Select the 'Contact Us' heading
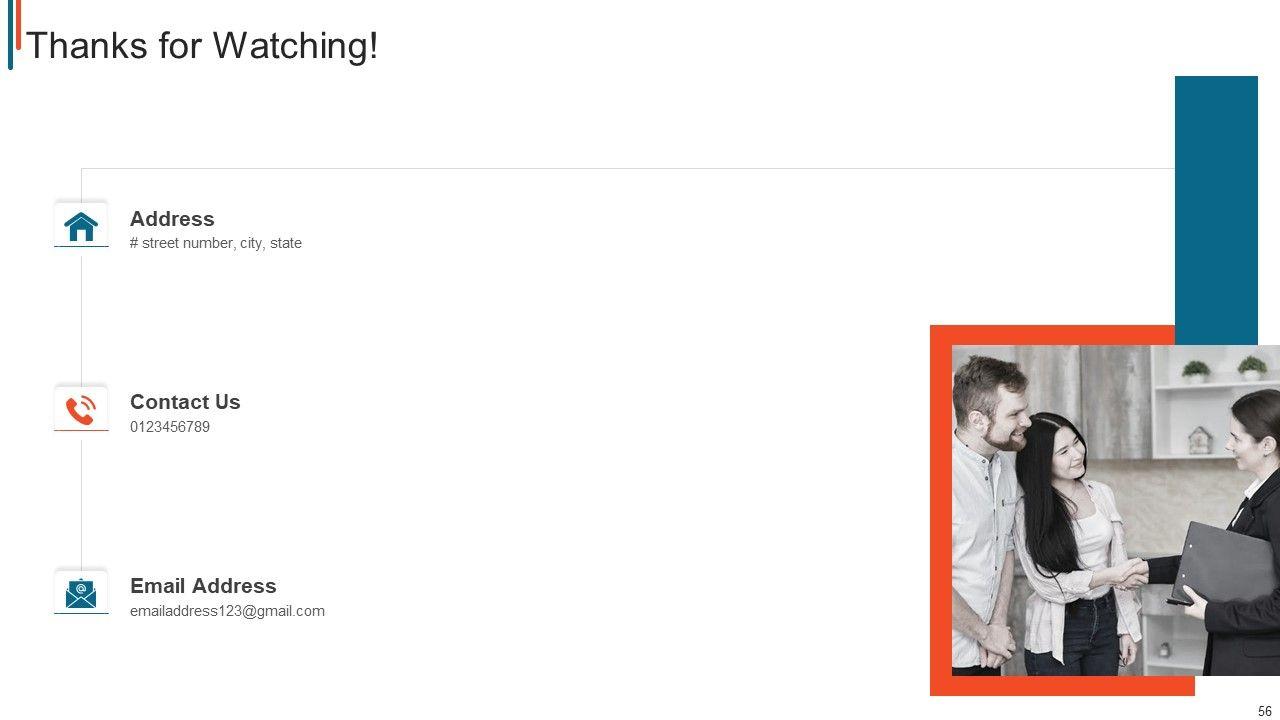Viewport: 1280px width, 720px height. click(185, 402)
